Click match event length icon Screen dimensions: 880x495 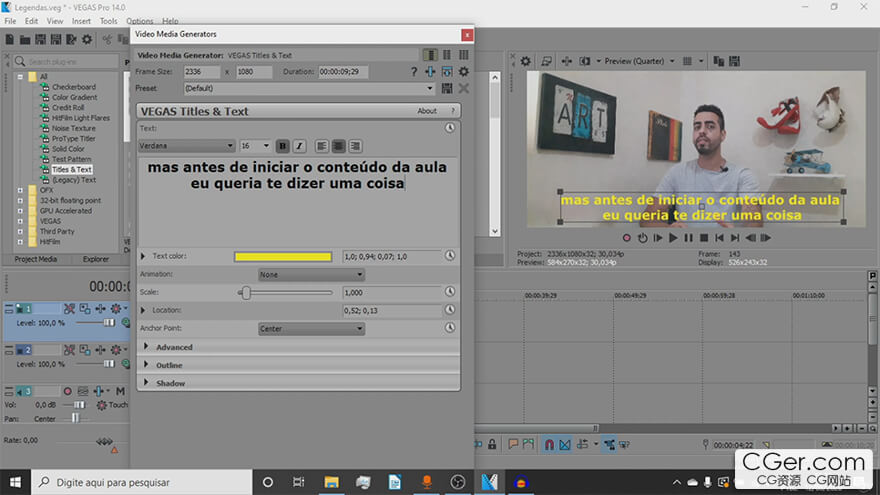coord(430,72)
